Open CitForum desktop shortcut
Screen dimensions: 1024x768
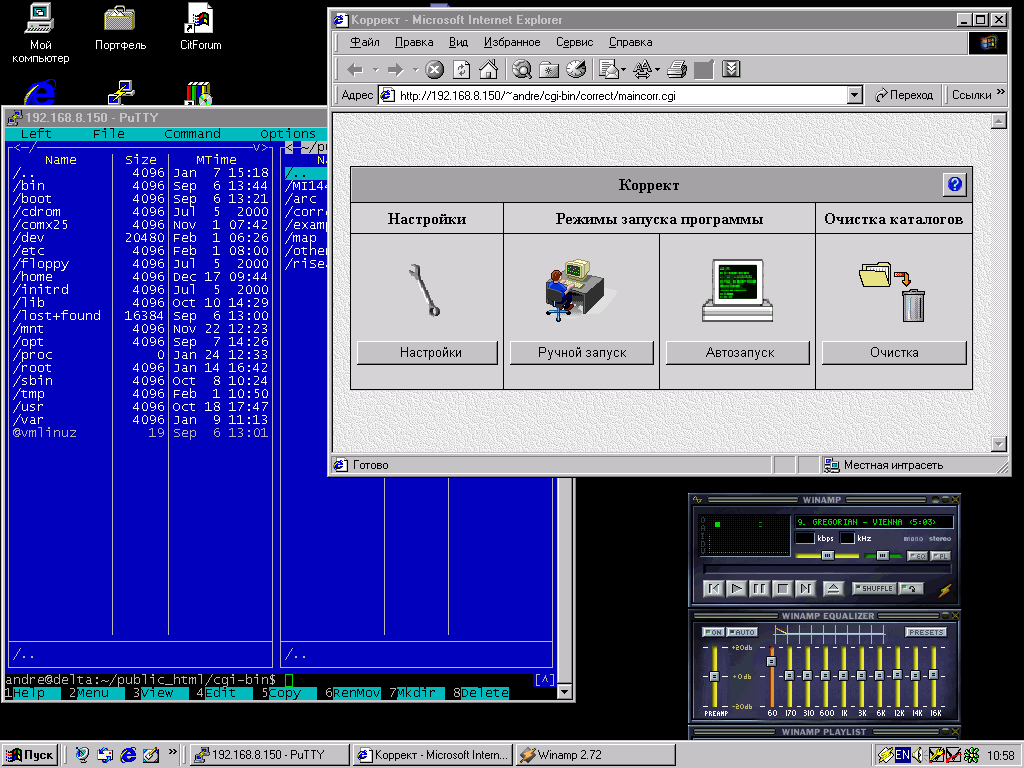tap(200, 29)
